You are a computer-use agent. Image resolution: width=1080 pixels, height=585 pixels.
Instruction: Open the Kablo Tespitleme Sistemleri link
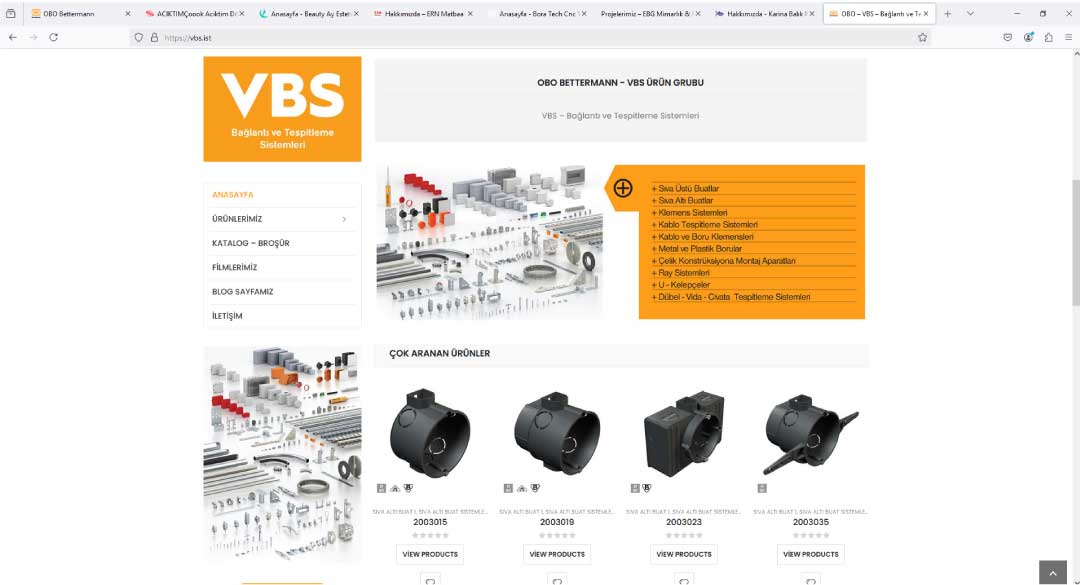point(705,225)
